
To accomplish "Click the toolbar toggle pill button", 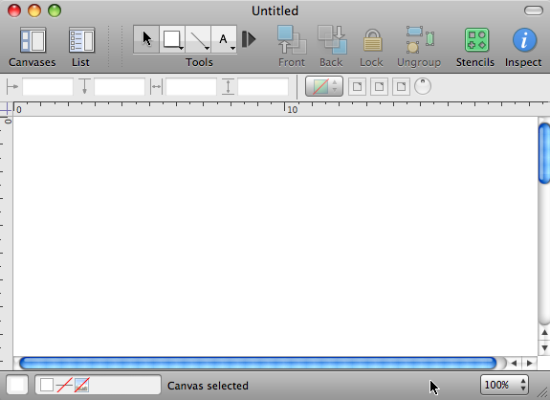I will point(534,11).
